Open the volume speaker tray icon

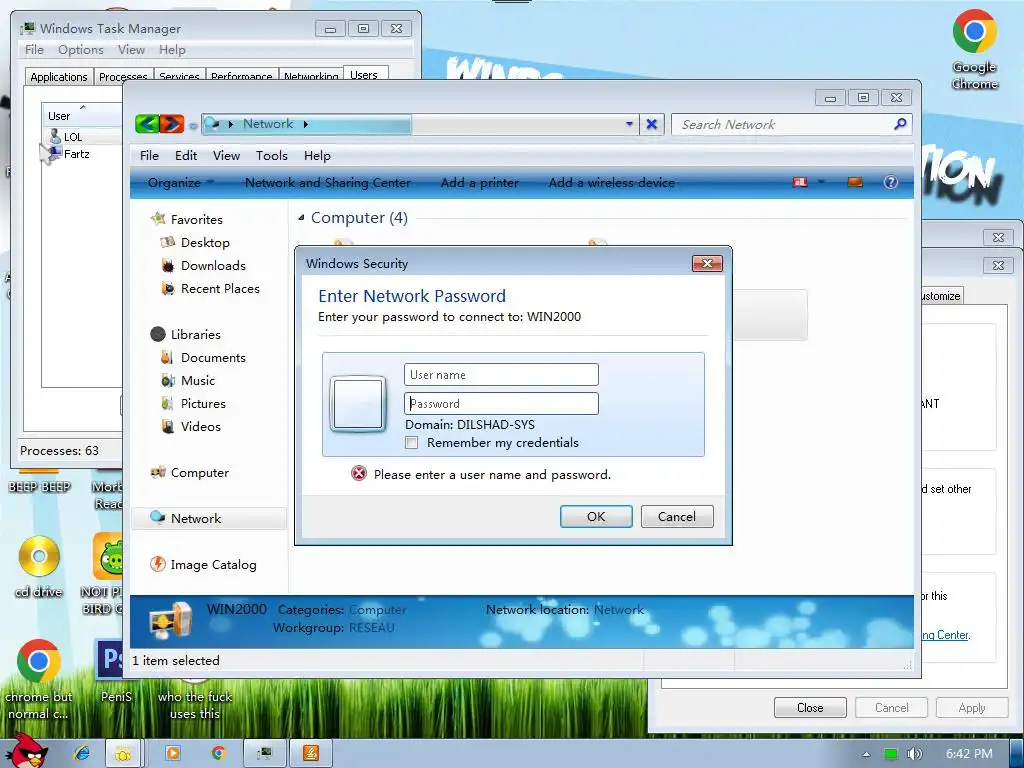pos(914,754)
